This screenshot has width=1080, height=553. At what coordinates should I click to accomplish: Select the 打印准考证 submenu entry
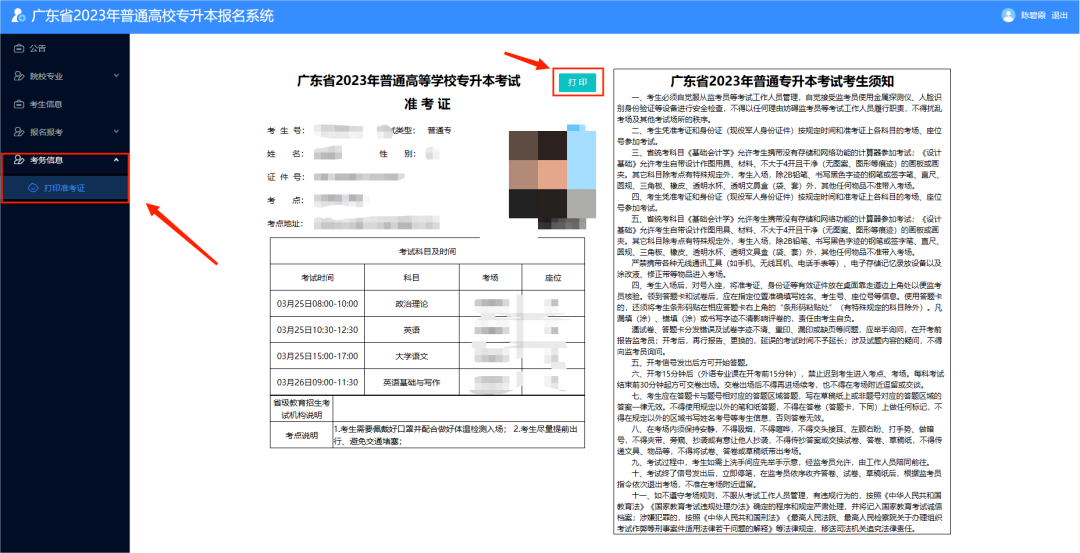(x=64, y=188)
